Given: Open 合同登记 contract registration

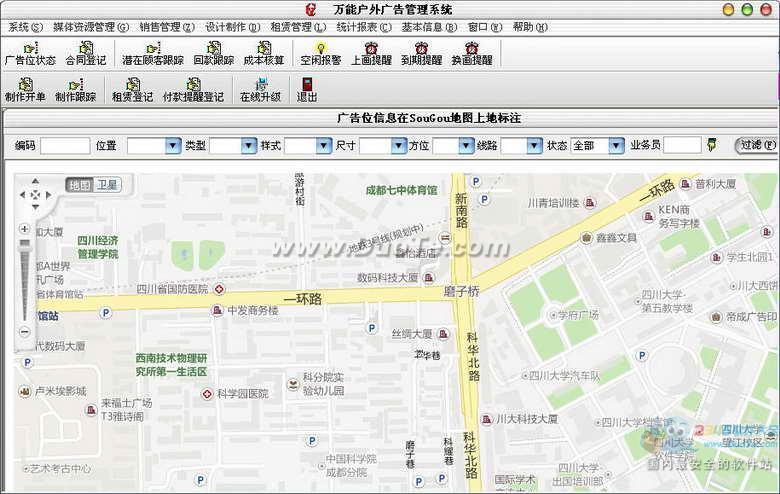Looking at the screenshot, I should [x=86, y=54].
